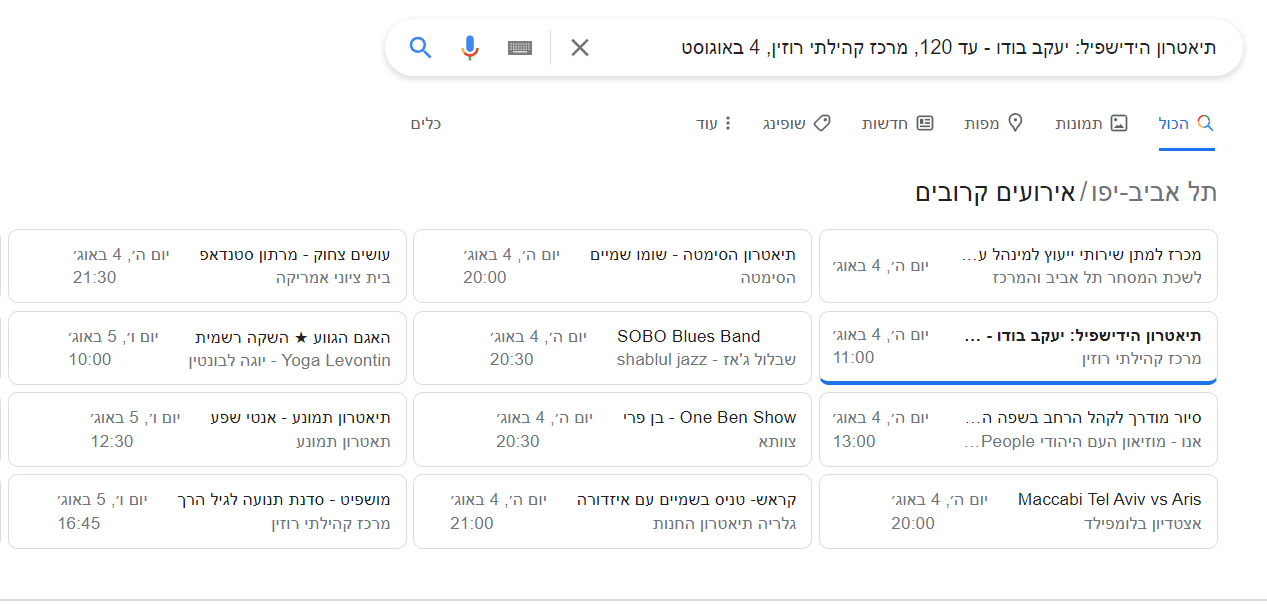Click the Shopping tab tag icon
This screenshot has width=1267, height=604.
point(822,123)
